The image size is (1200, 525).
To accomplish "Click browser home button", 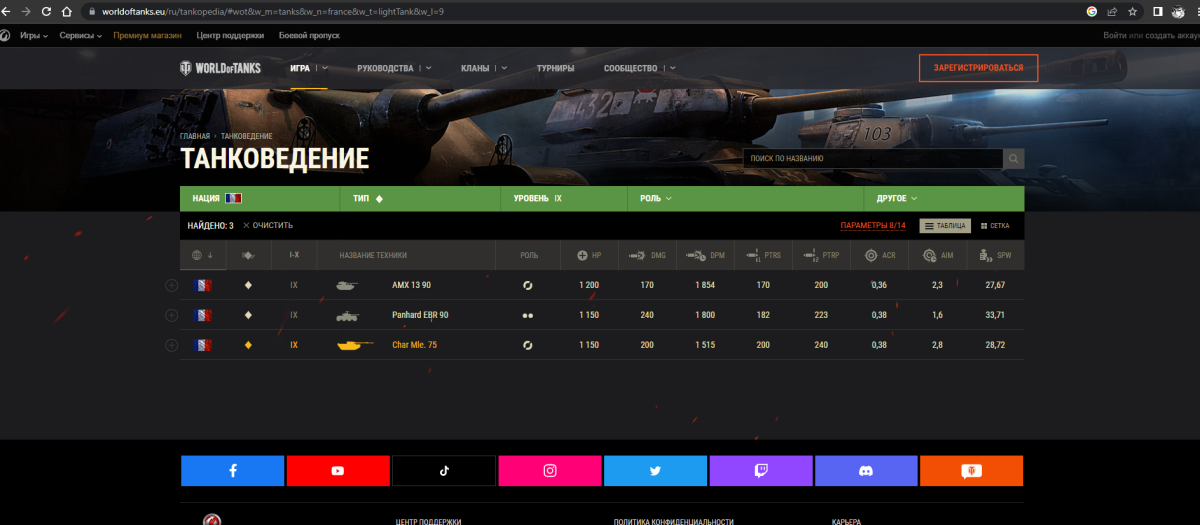I will [66, 11].
